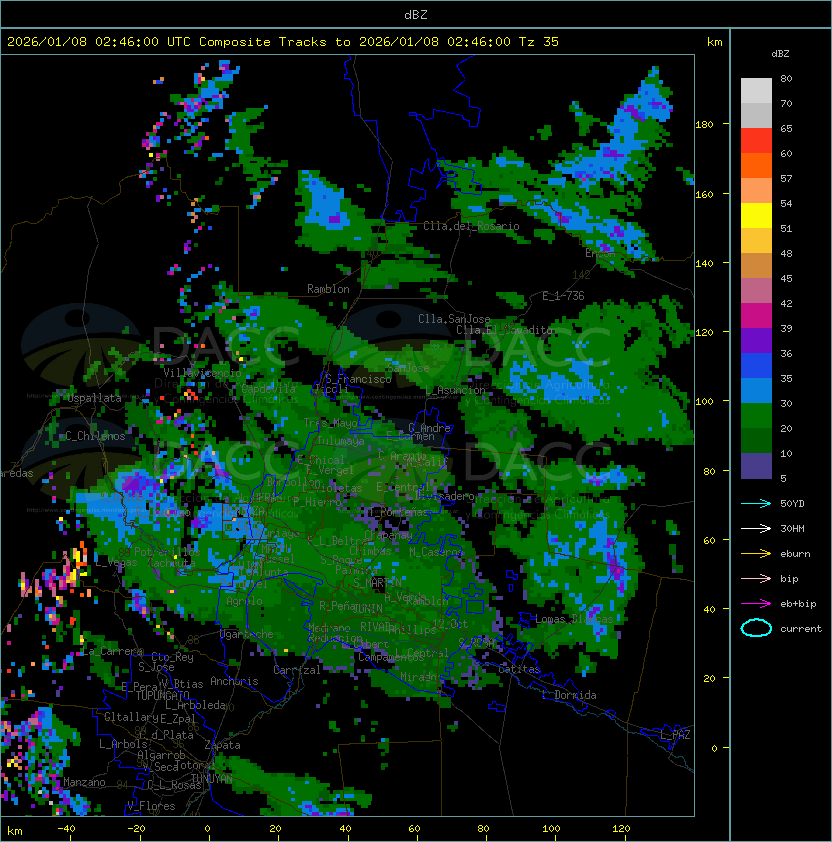The width and height of the screenshot is (832, 842).
Task: Pick the yellow 51-54 dBZ swatch
Action: [x=756, y=216]
